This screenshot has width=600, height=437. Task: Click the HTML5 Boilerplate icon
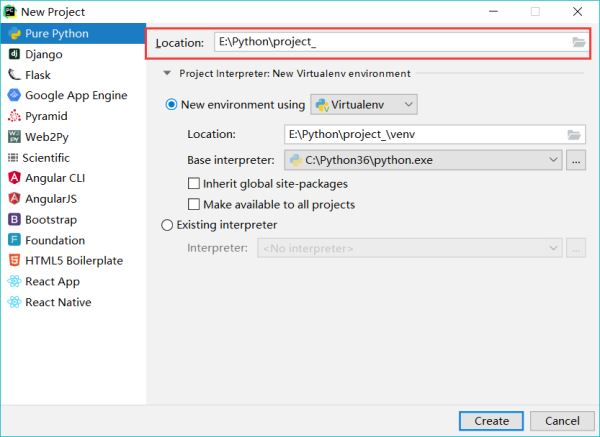(x=14, y=261)
